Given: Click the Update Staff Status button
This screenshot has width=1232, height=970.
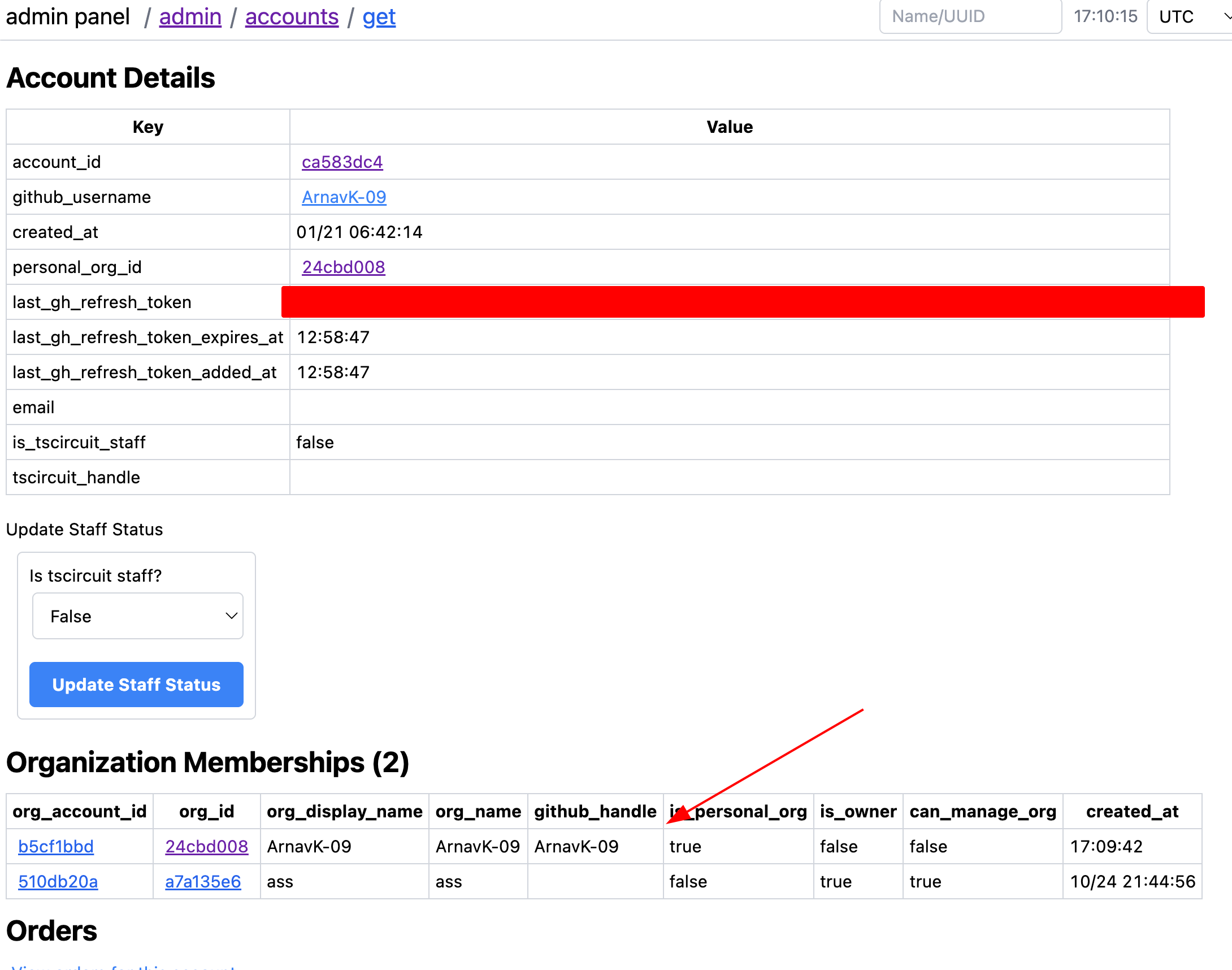Looking at the screenshot, I should coord(136,685).
